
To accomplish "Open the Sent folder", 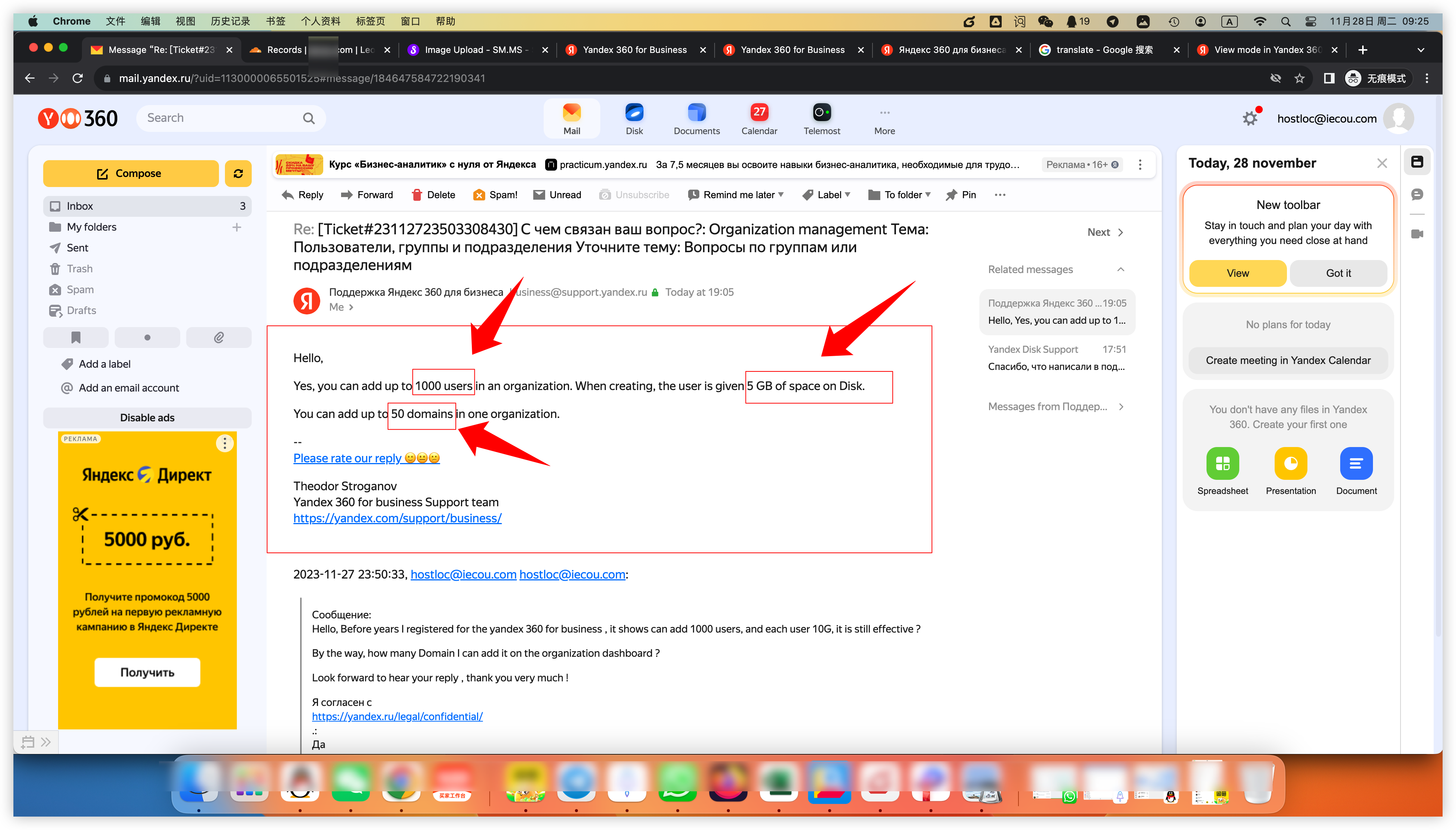I will (x=77, y=247).
